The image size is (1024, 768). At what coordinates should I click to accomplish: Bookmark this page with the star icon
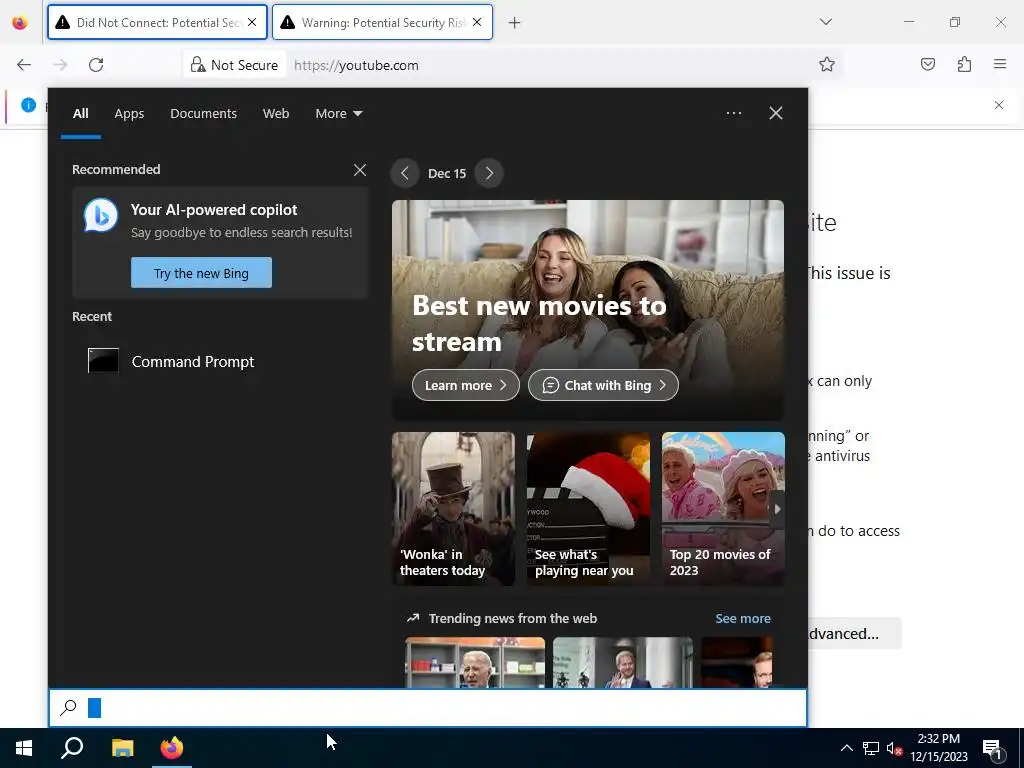click(827, 64)
